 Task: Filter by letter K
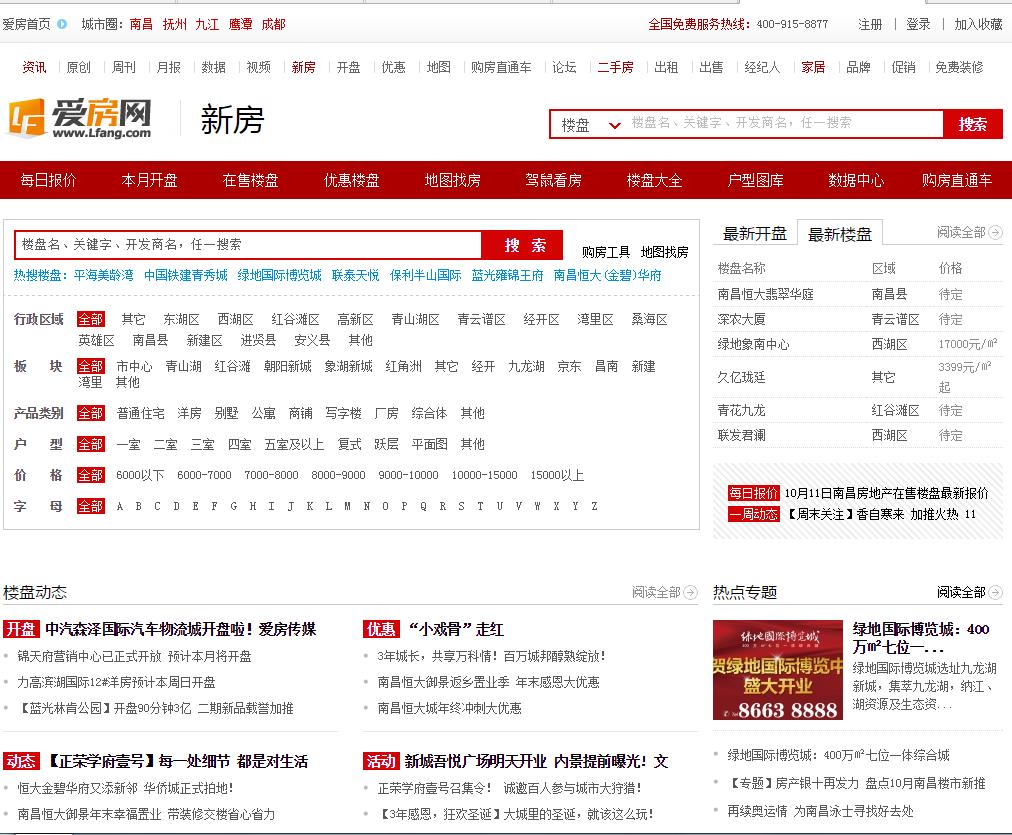click(x=310, y=507)
